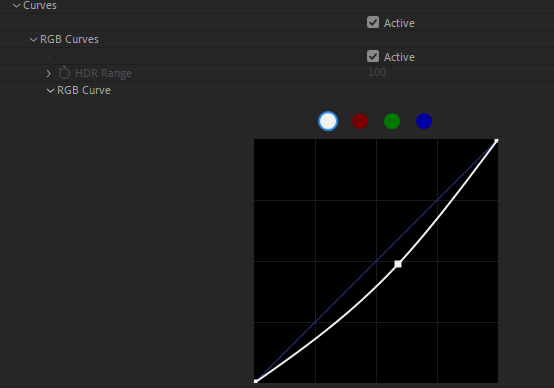
Task: Expand the HDR Range property
Action: click(x=49, y=74)
